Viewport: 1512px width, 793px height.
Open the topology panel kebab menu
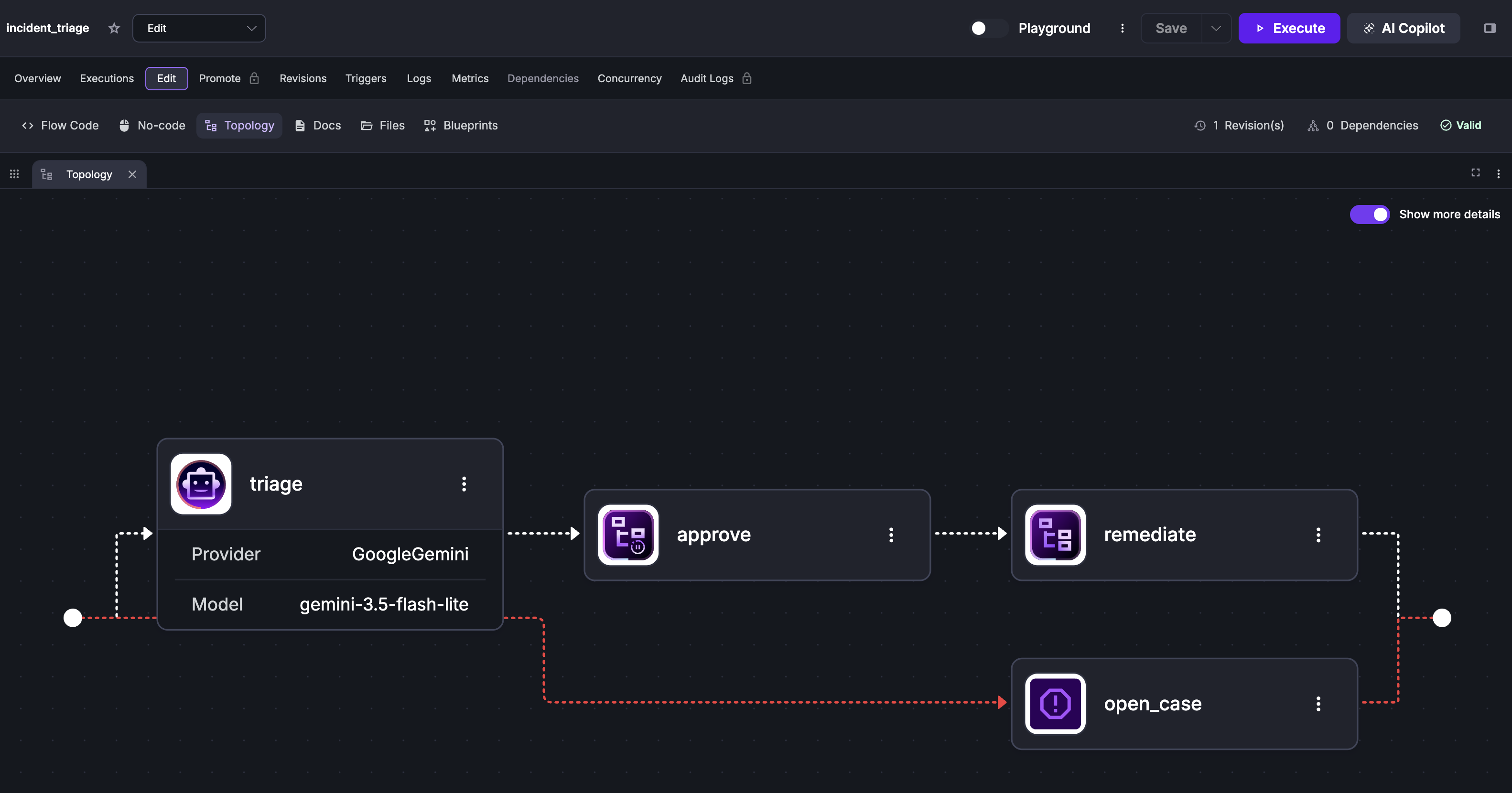[x=1499, y=173]
